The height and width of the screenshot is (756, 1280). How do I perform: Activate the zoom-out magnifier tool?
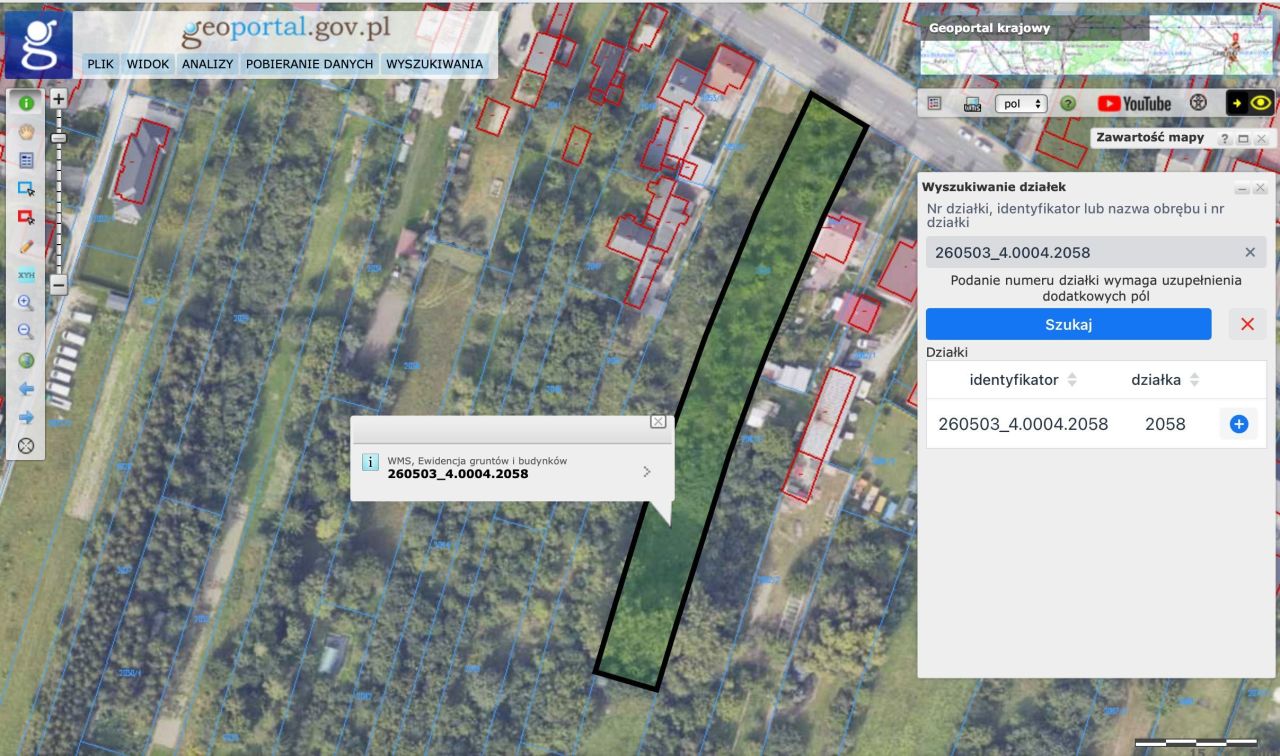26,331
